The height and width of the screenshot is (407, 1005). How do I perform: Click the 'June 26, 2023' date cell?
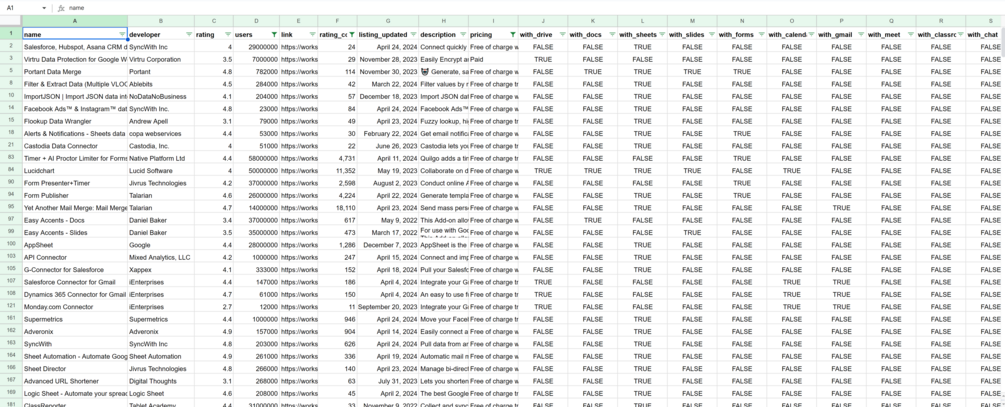click(x=388, y=146)
